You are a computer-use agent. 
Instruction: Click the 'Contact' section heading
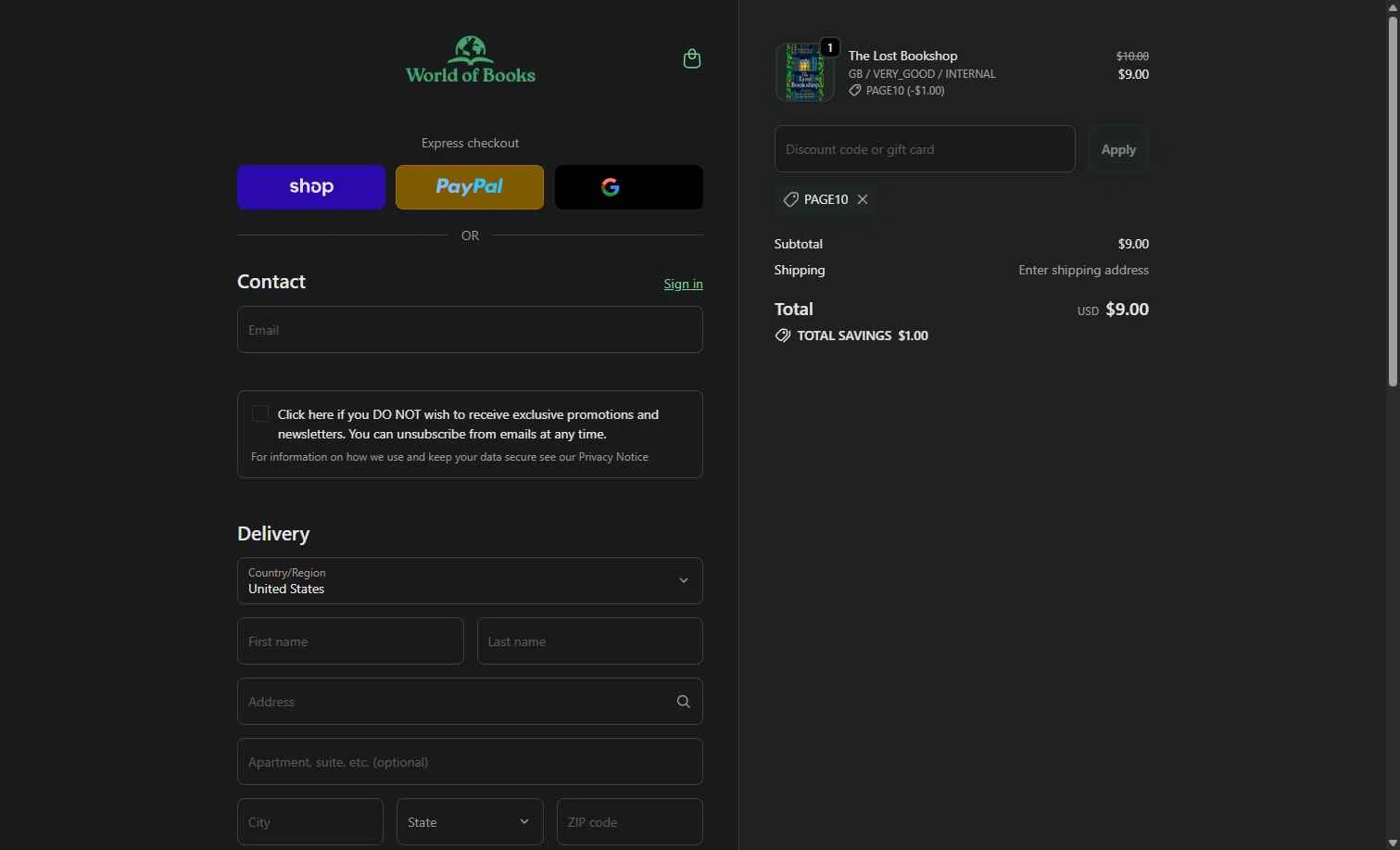pyautogui.click(x=271, y=282)
